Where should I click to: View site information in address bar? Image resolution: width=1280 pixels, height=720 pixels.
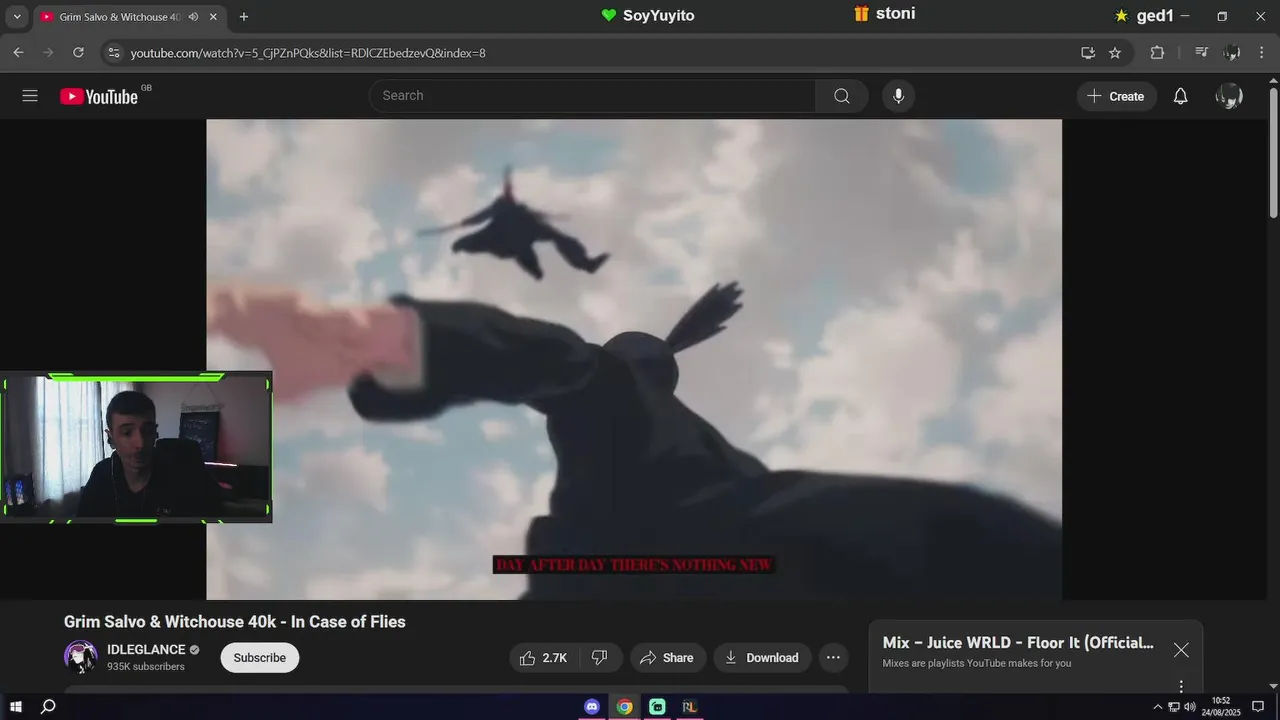click(113, 52)
